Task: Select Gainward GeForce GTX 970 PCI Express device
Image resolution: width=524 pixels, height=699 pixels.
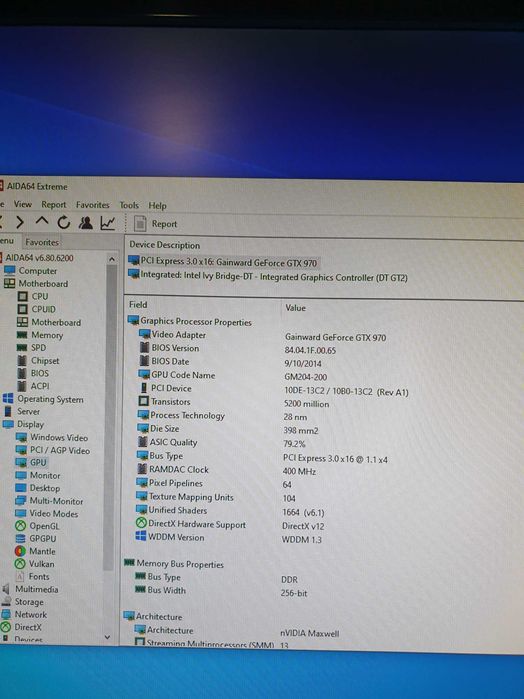Action: [x=223, y=262]
